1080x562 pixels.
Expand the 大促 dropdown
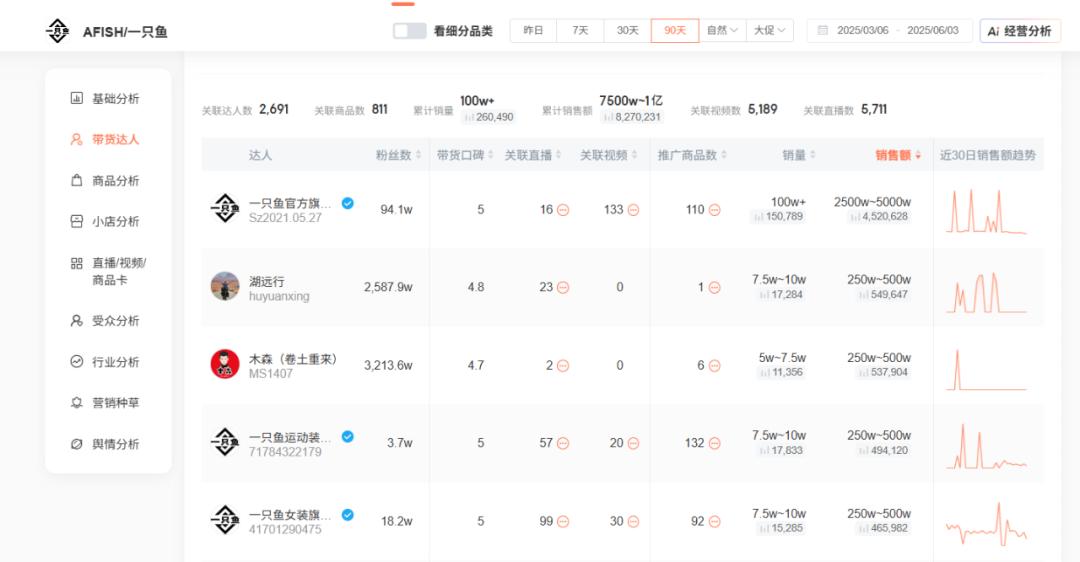(x=769, y=30)
